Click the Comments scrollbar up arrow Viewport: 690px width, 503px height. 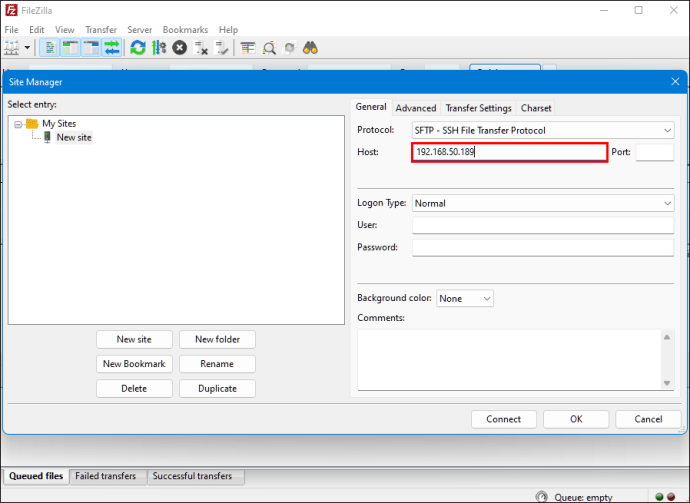tap(667, 337)
